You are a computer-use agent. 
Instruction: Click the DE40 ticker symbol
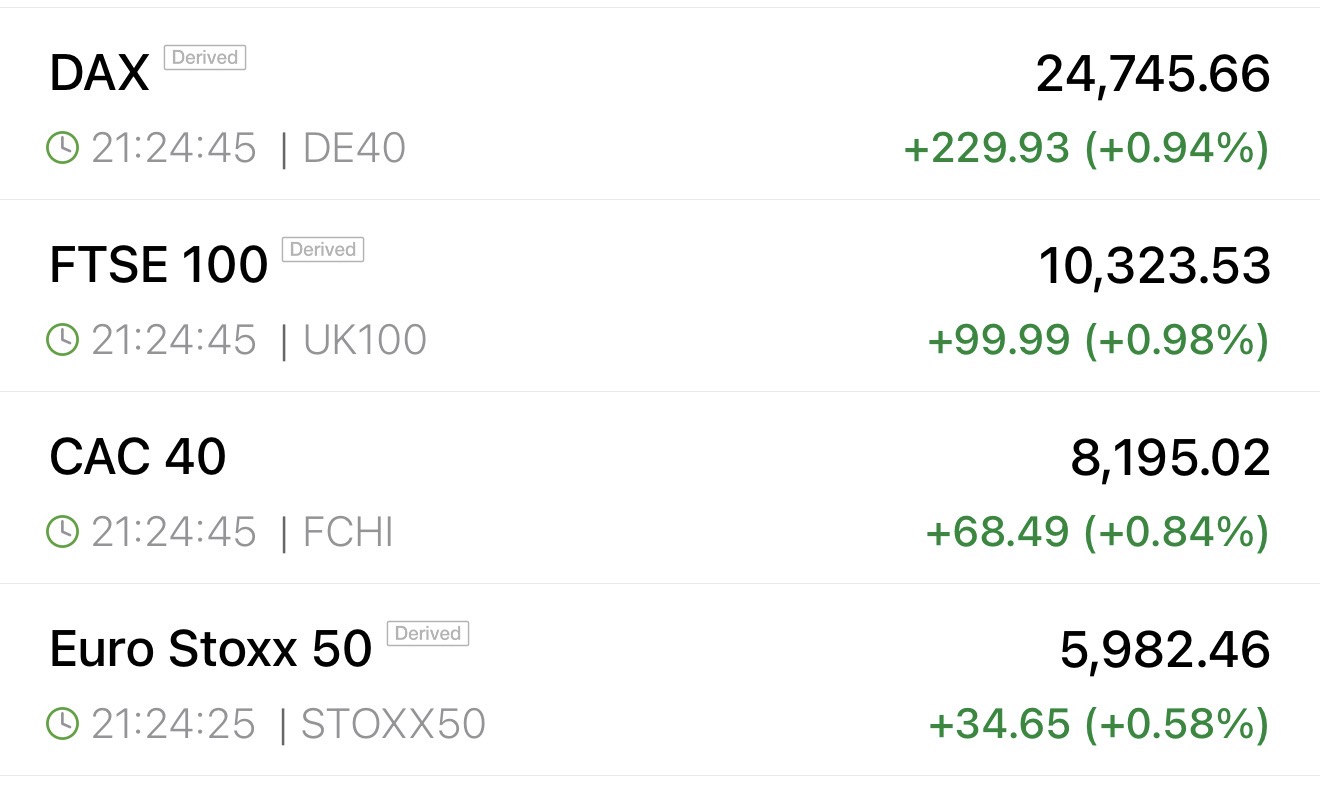pyautogui.click(x=354, y=149)
